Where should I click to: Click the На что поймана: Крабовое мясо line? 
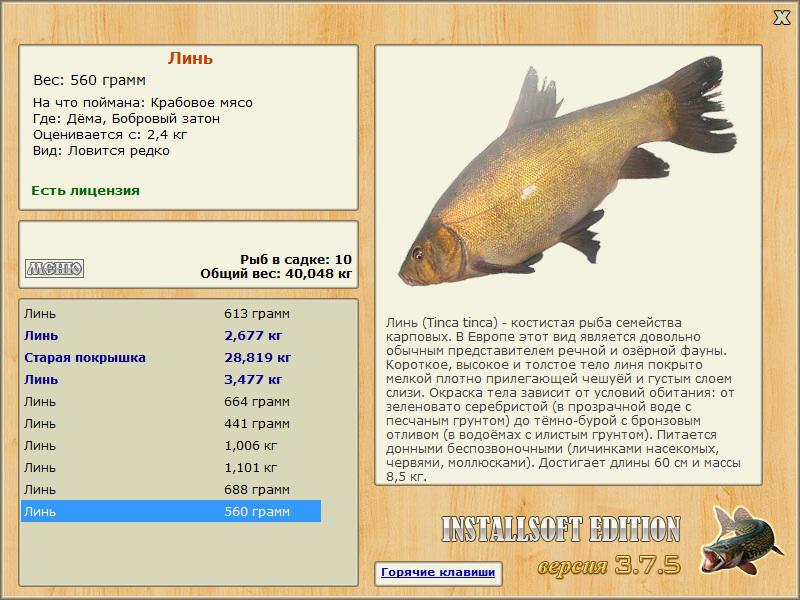143,103
